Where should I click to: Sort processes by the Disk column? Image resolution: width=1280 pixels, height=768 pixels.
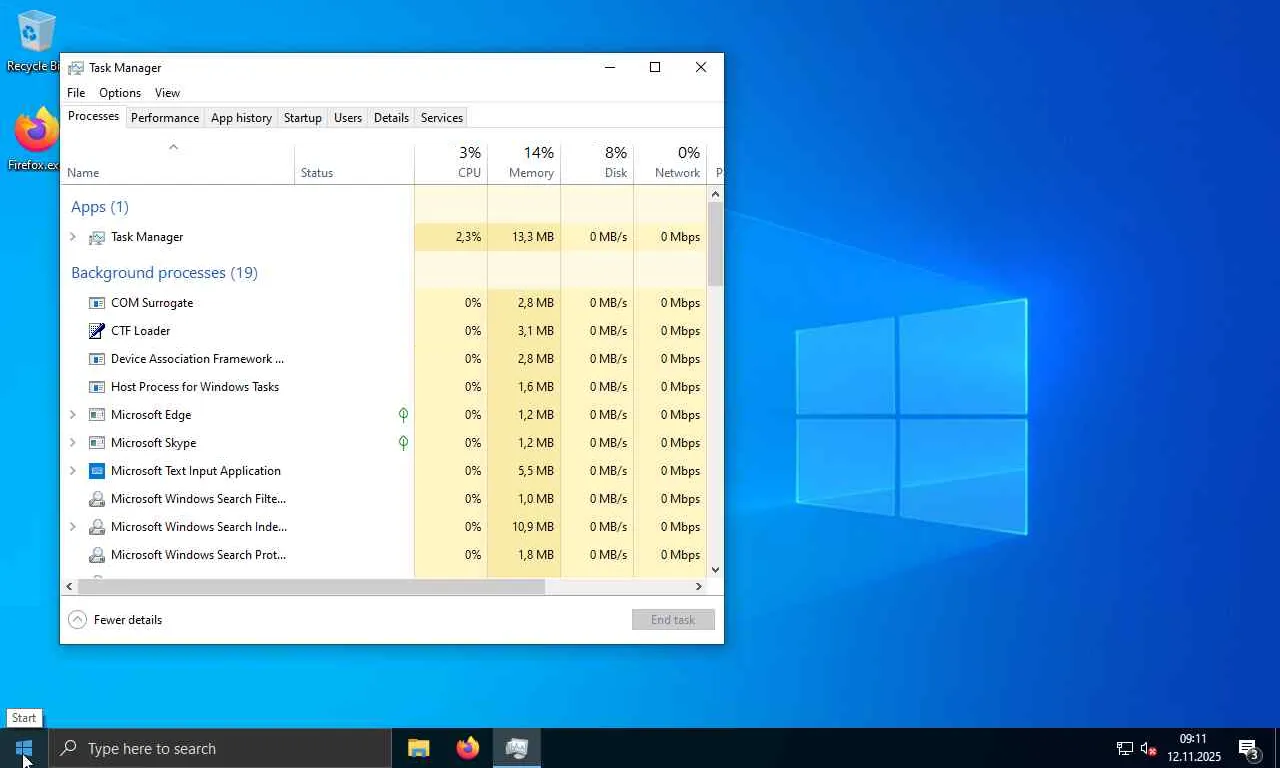(x=597, y=163)
